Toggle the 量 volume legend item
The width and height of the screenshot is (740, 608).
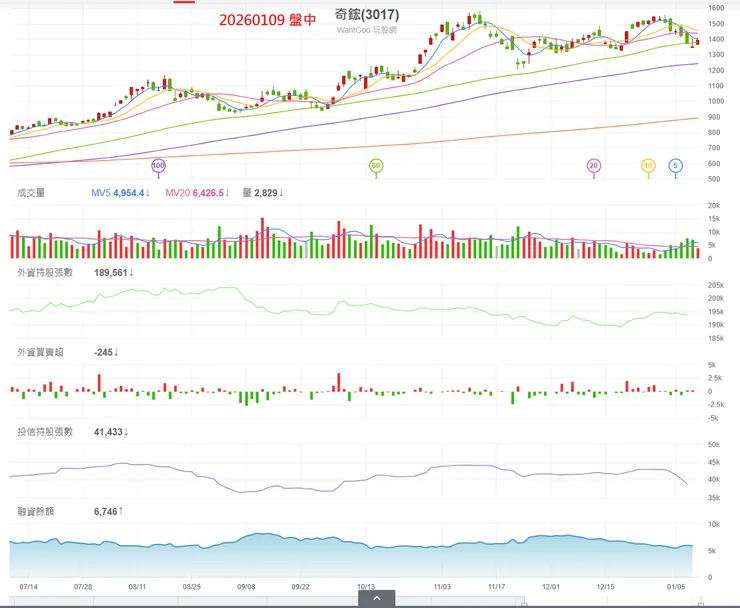[263, 192]
